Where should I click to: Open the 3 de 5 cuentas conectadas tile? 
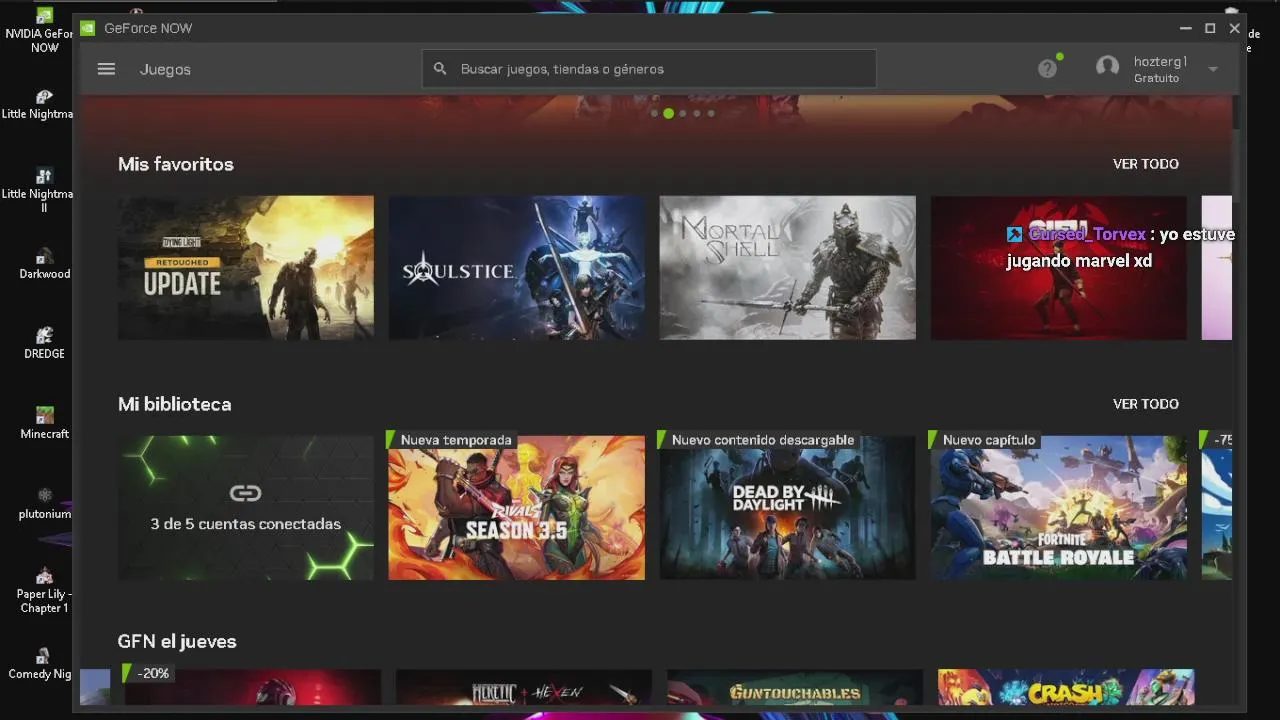(246, 507)
